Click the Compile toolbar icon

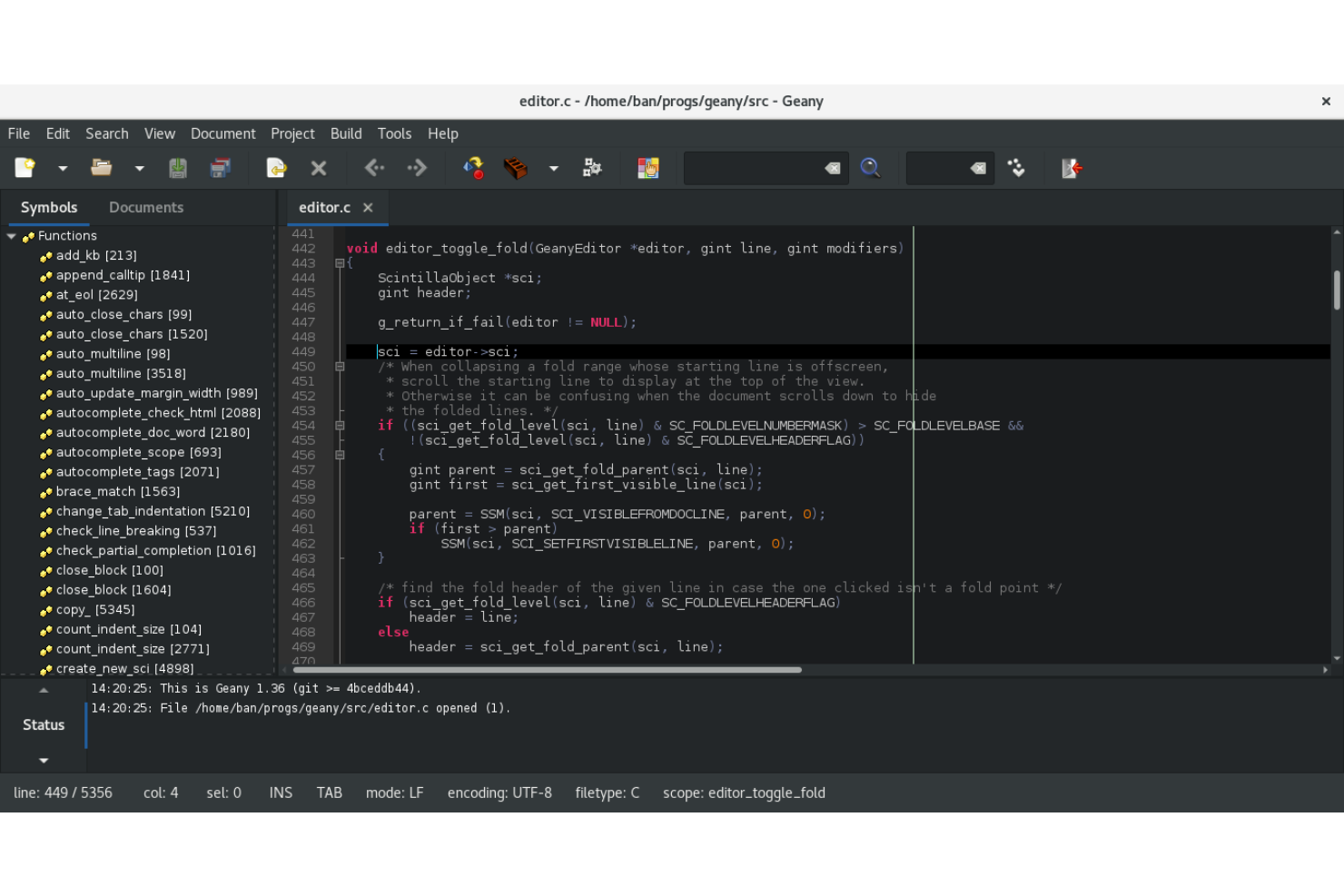click(473, 168)
